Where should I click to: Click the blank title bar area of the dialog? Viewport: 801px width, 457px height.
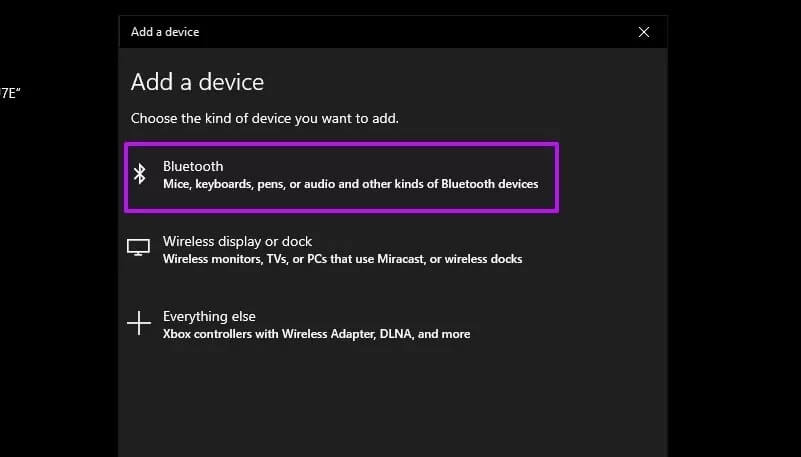[x=409, y=32]
